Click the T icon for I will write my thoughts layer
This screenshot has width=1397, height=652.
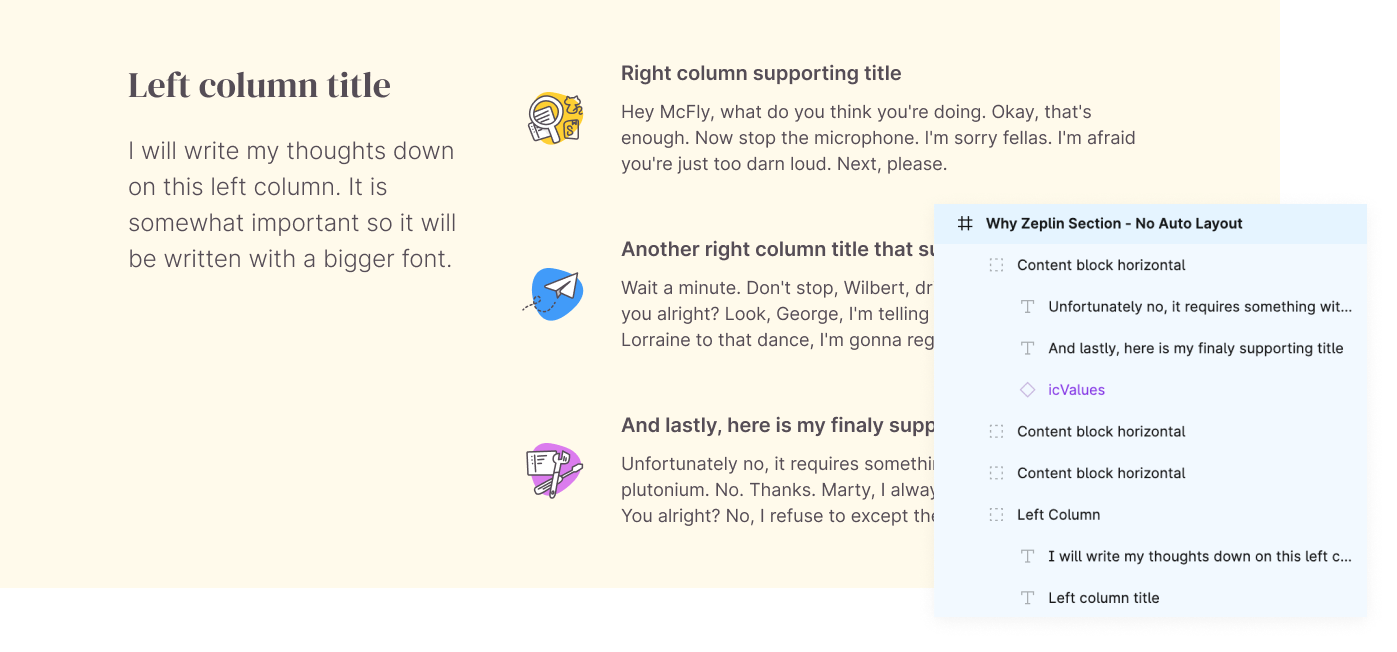pyautogui.click(x=1027, y=555)
